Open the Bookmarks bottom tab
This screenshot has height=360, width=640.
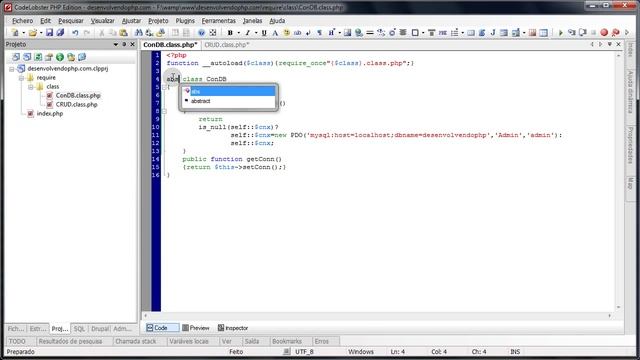click(287, 341)
